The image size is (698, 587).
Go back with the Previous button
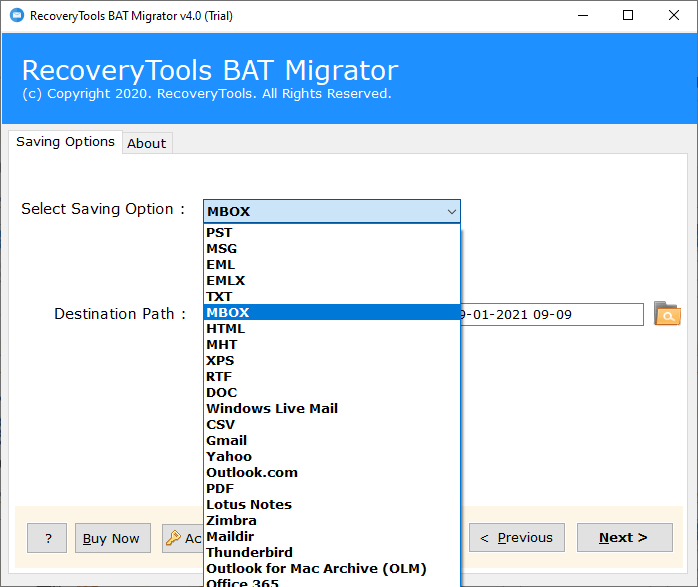[517, 538]
